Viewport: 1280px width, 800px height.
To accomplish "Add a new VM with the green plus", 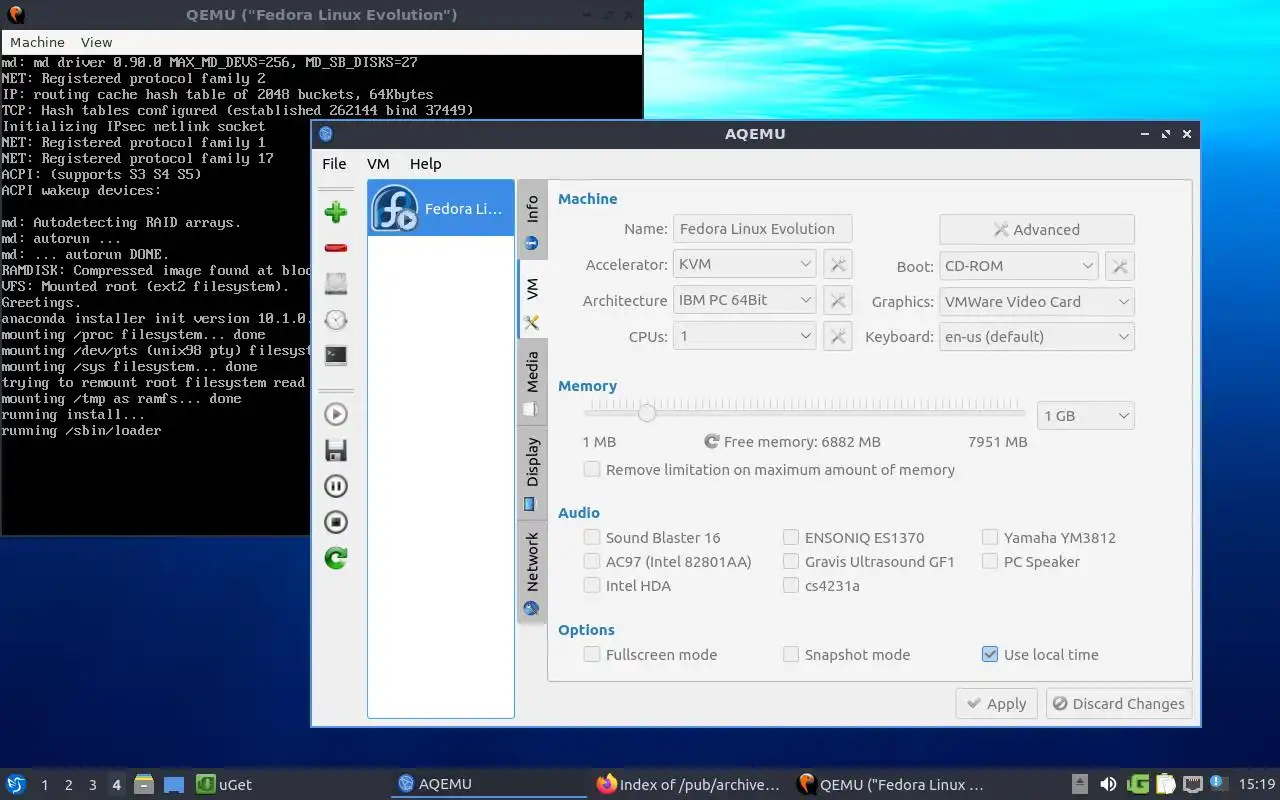I will pyautogui.click(x=336, y=212).
